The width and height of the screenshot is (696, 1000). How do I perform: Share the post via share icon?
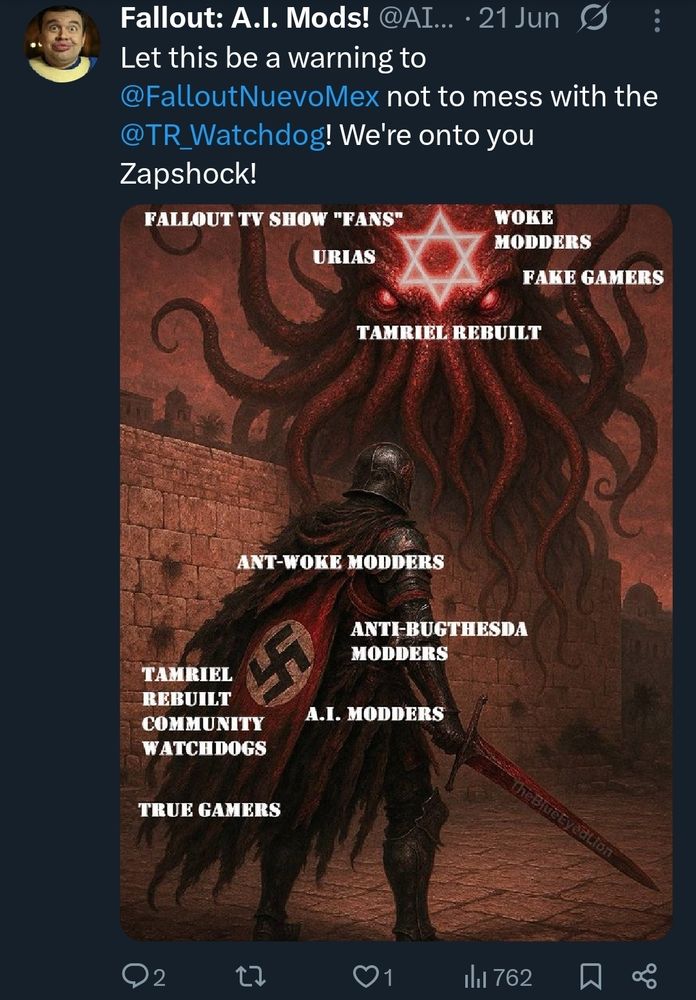(x=644, y=976)
